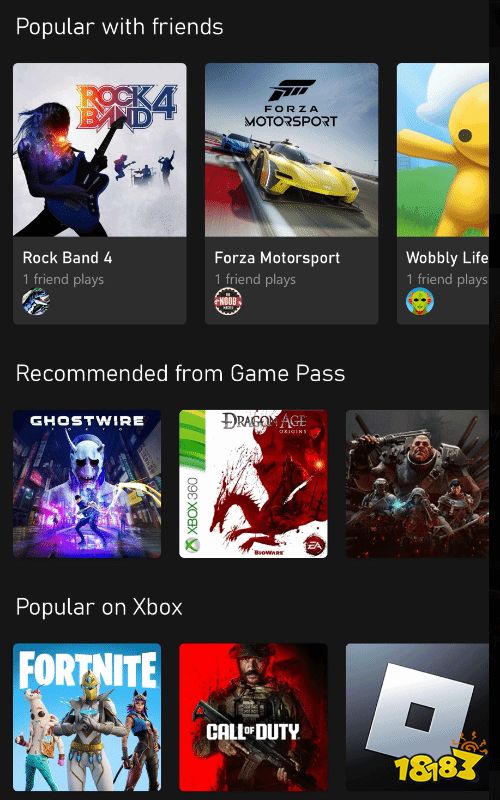Open the Roblox game tile
The height and width of the screenshot is (800, 500).
point(417,717)
